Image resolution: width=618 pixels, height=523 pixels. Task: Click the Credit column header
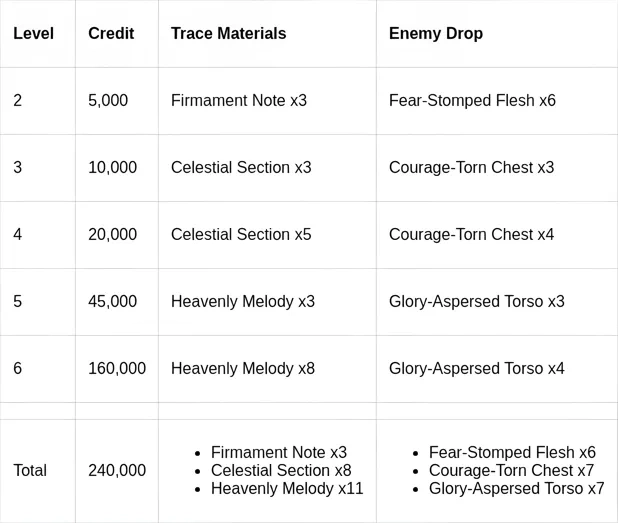[x=111, y=34]
